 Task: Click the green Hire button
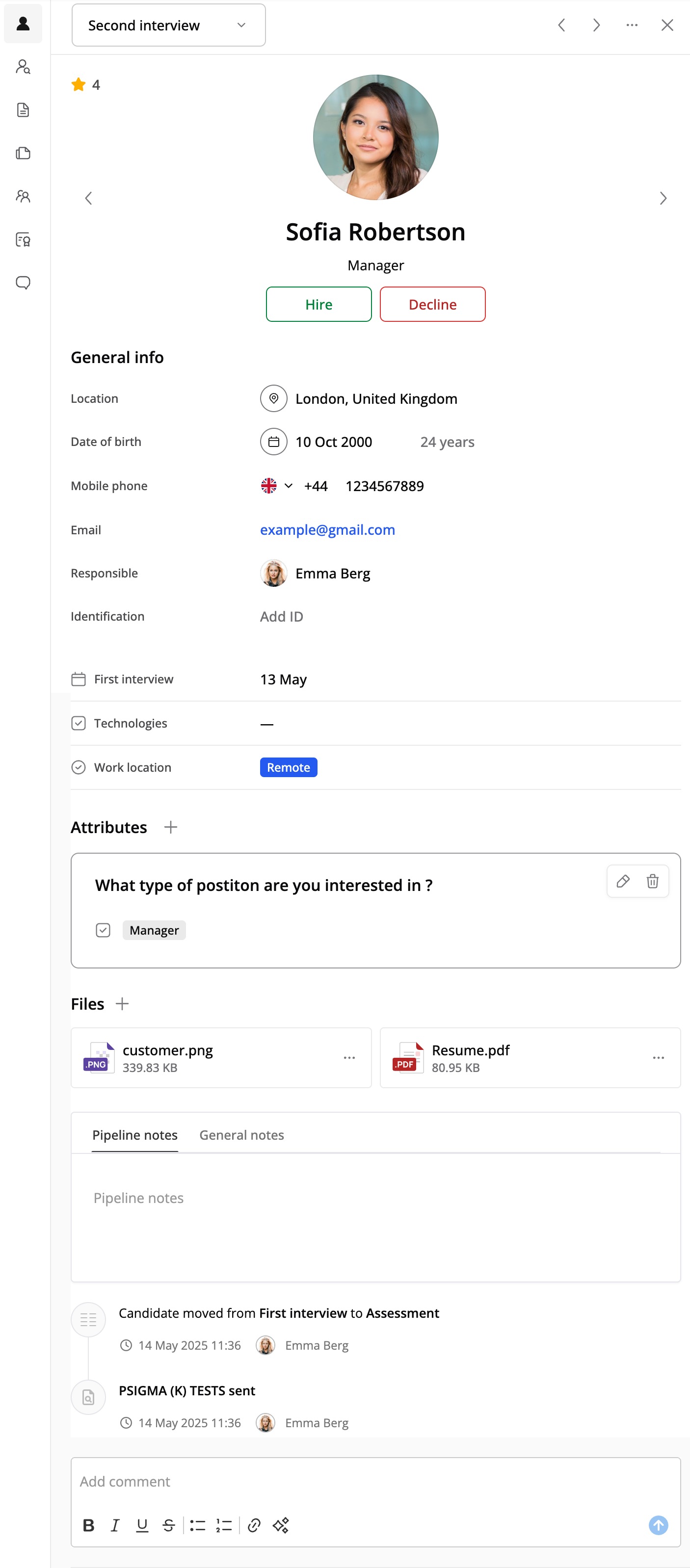[318, 304]
